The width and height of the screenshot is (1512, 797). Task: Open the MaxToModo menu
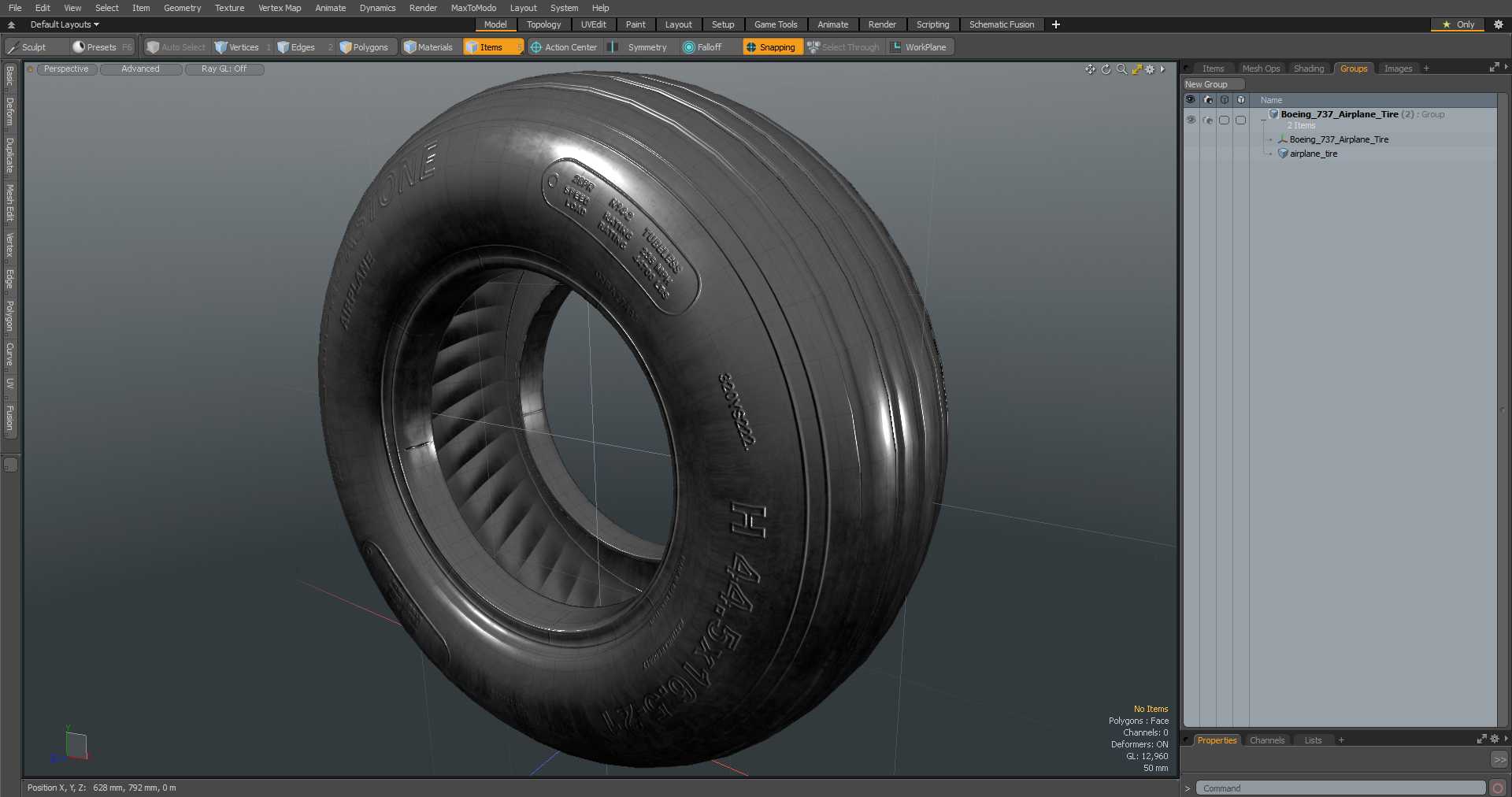pyautogui.click(x=473, y=8)
